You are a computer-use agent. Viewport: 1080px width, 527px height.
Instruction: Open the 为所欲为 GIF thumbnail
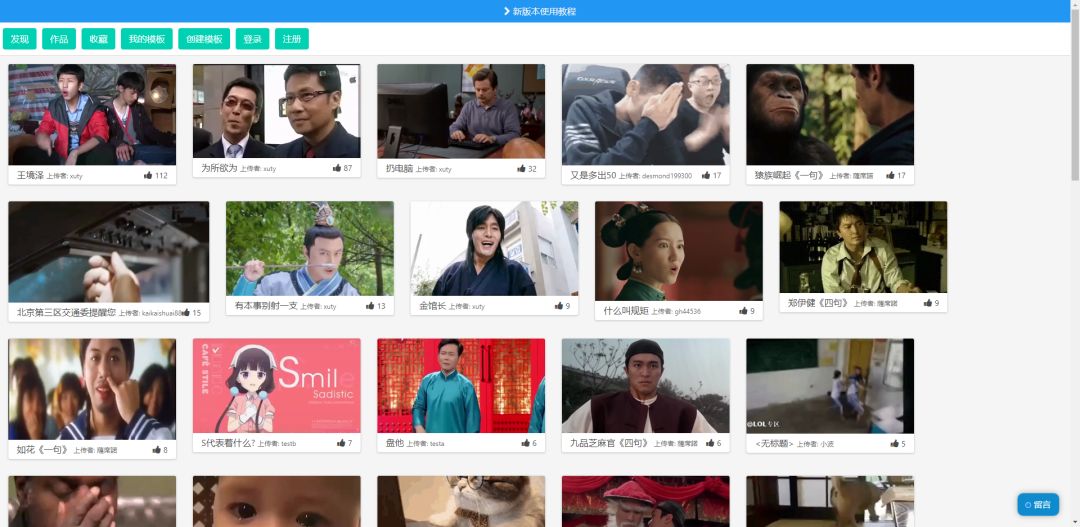pos(277,111)
